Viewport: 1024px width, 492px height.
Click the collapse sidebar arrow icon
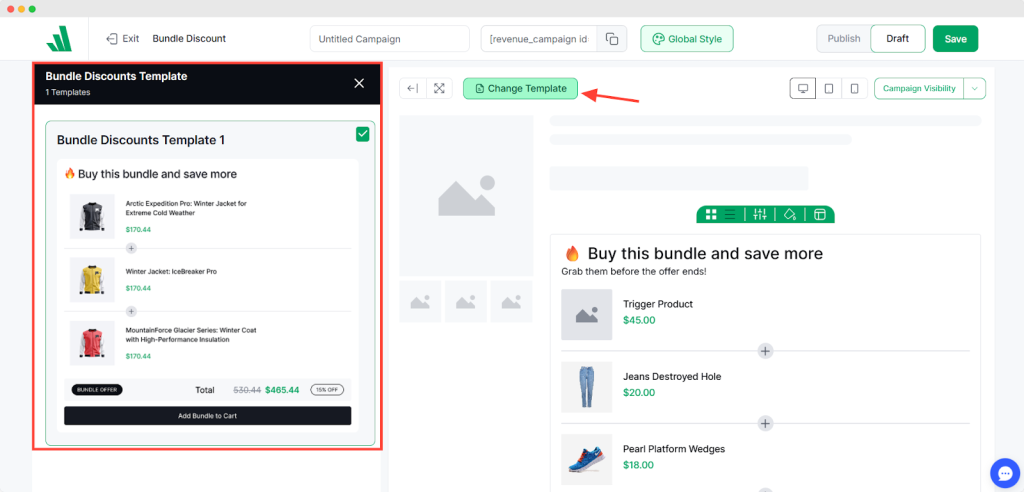click(412, 88)
